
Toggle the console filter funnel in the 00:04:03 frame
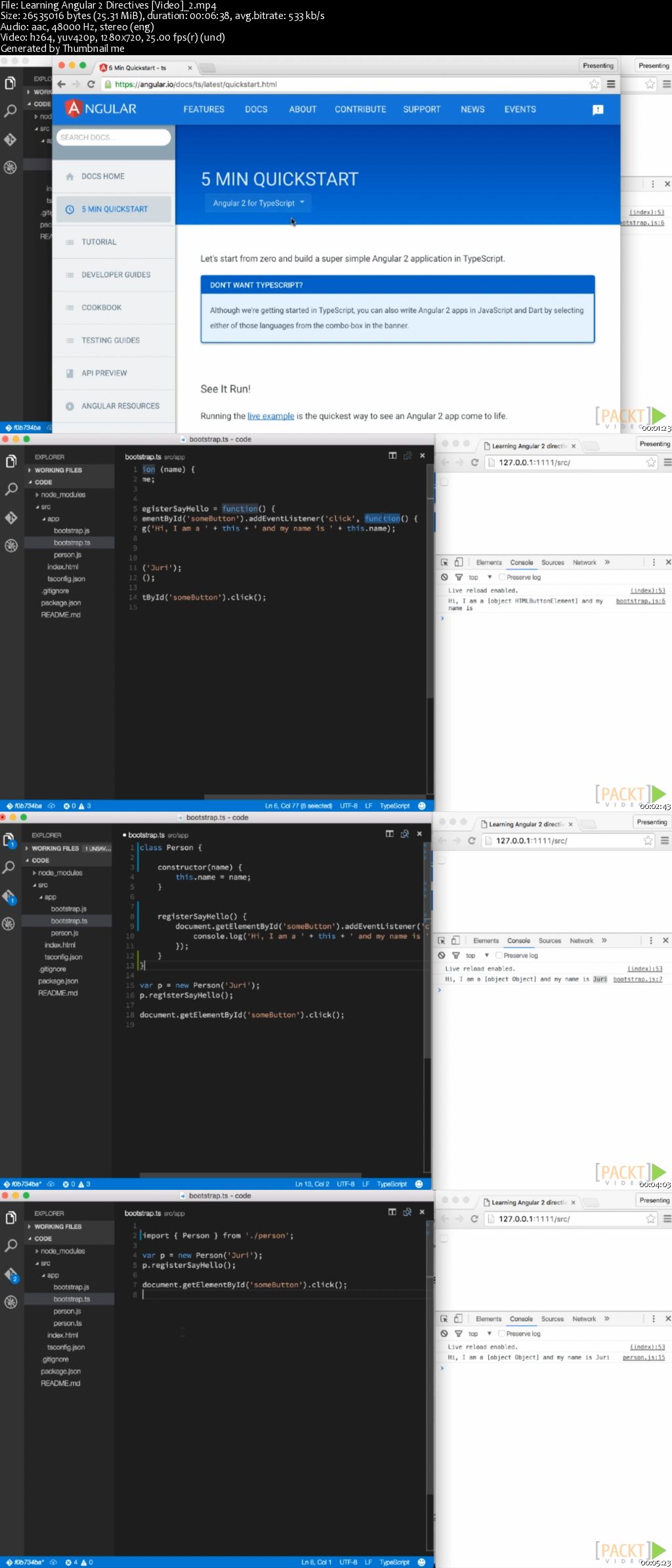(x=456, y=955)
